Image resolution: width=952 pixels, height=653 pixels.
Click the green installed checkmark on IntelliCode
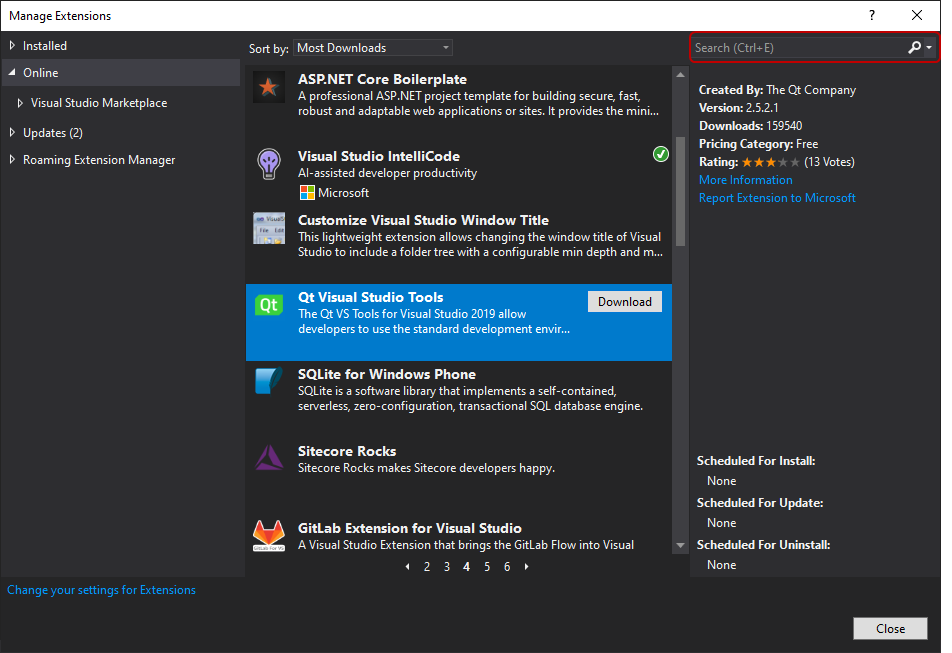click(x=660, y=154)
